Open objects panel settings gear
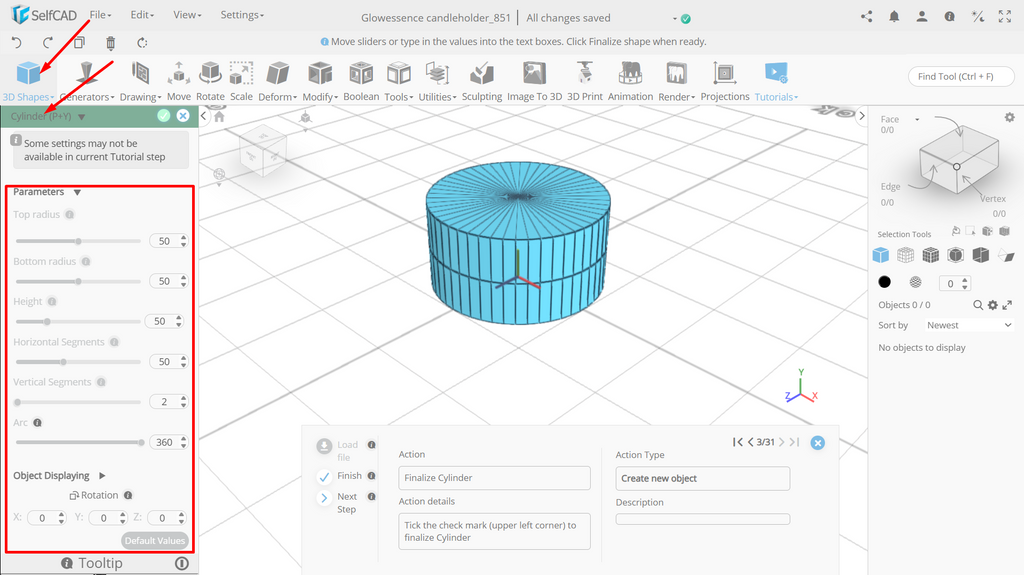Viewport: 1024px width, 575px height. point(993,305)
